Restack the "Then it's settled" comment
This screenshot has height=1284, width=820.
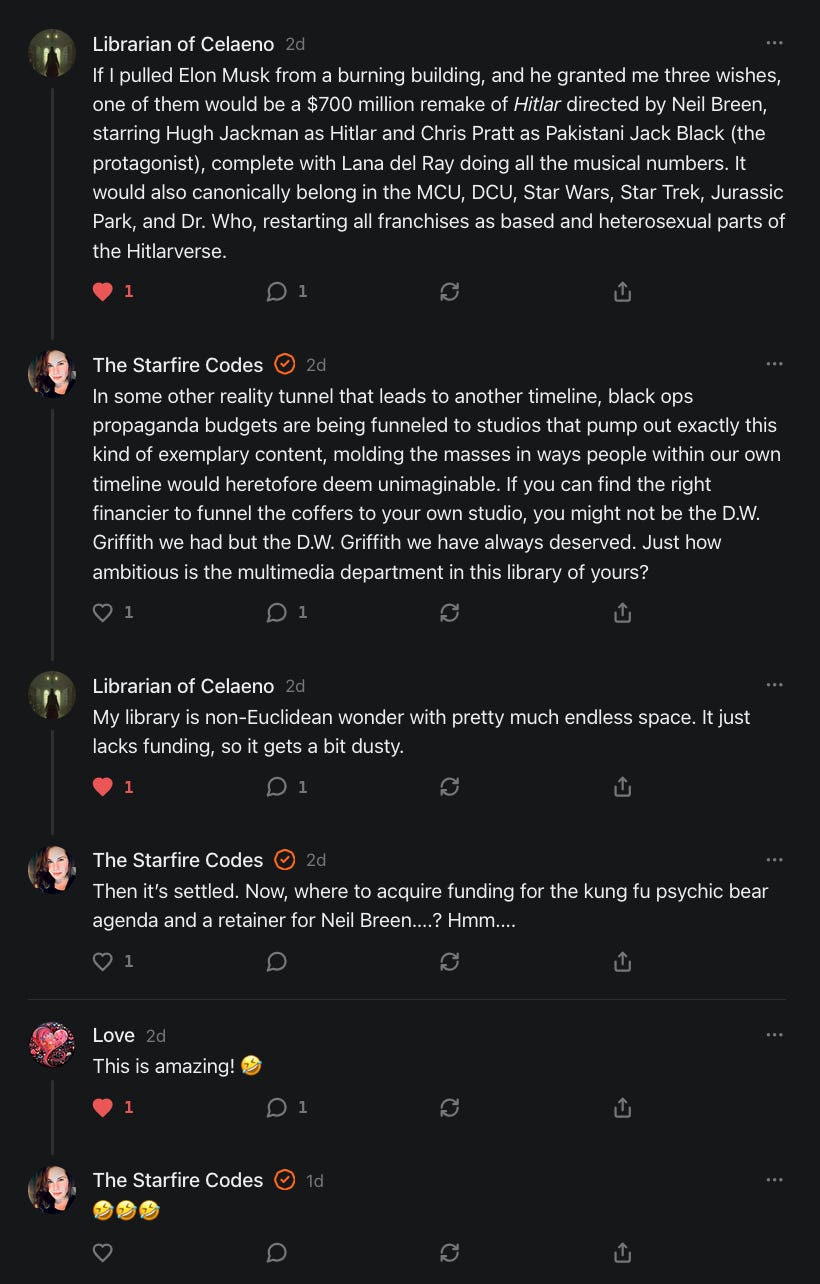click(x=450, y=961)
